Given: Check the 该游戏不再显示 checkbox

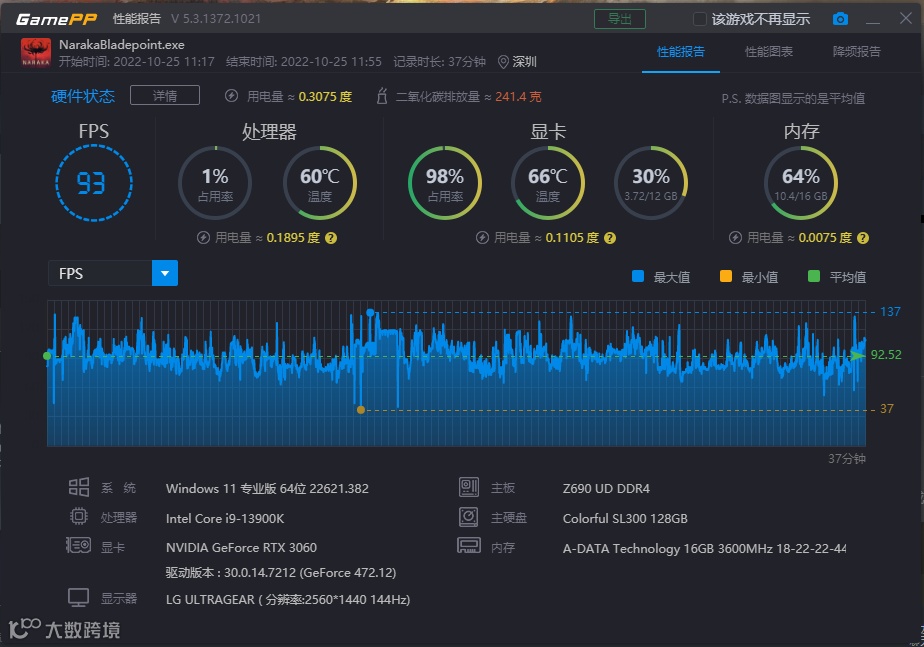Looking at the screenshot, I should tap(699, 19).
